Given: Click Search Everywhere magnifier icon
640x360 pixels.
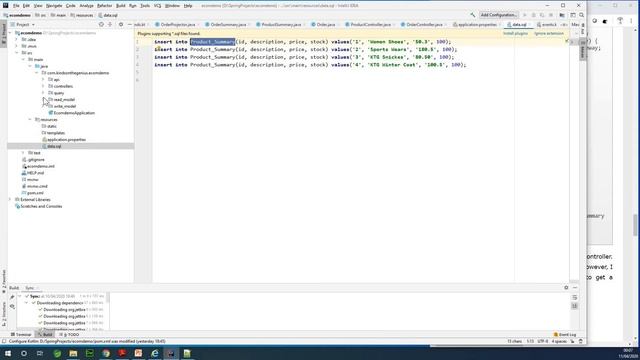Looking at the screenshot, I should tap(582, 15).
